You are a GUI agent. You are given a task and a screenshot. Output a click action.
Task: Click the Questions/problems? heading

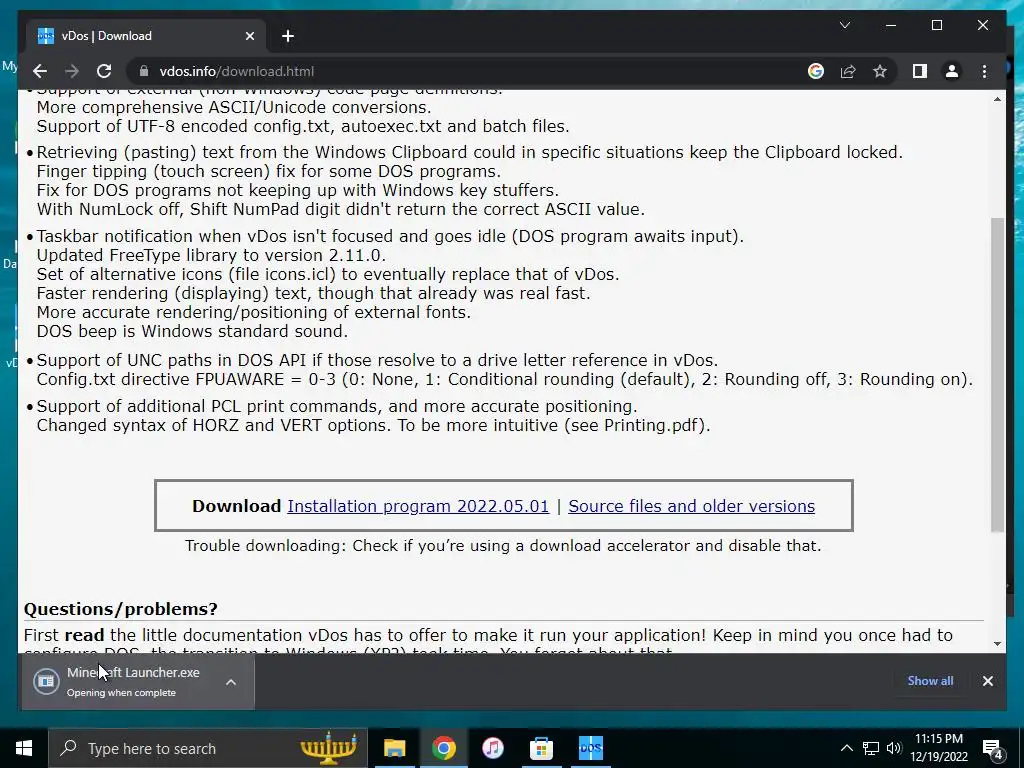(x=121, y=609)
